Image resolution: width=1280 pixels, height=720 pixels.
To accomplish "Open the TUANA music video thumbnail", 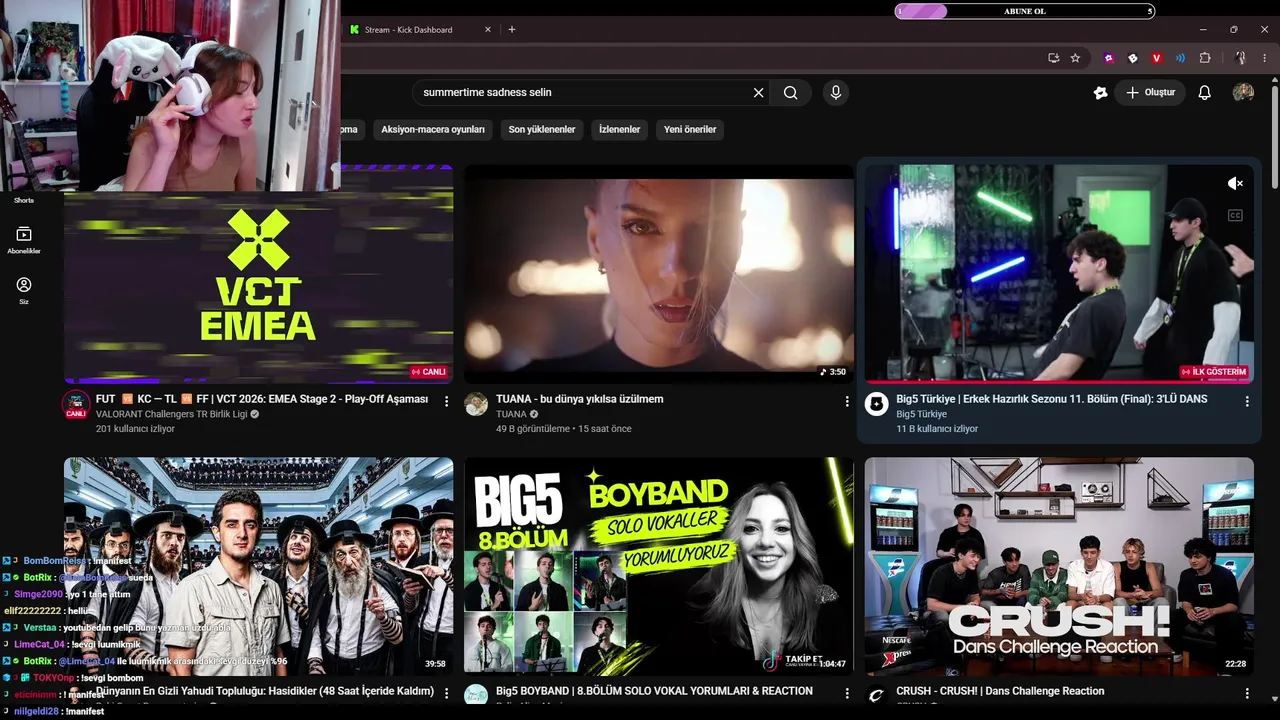I will 659,274.
